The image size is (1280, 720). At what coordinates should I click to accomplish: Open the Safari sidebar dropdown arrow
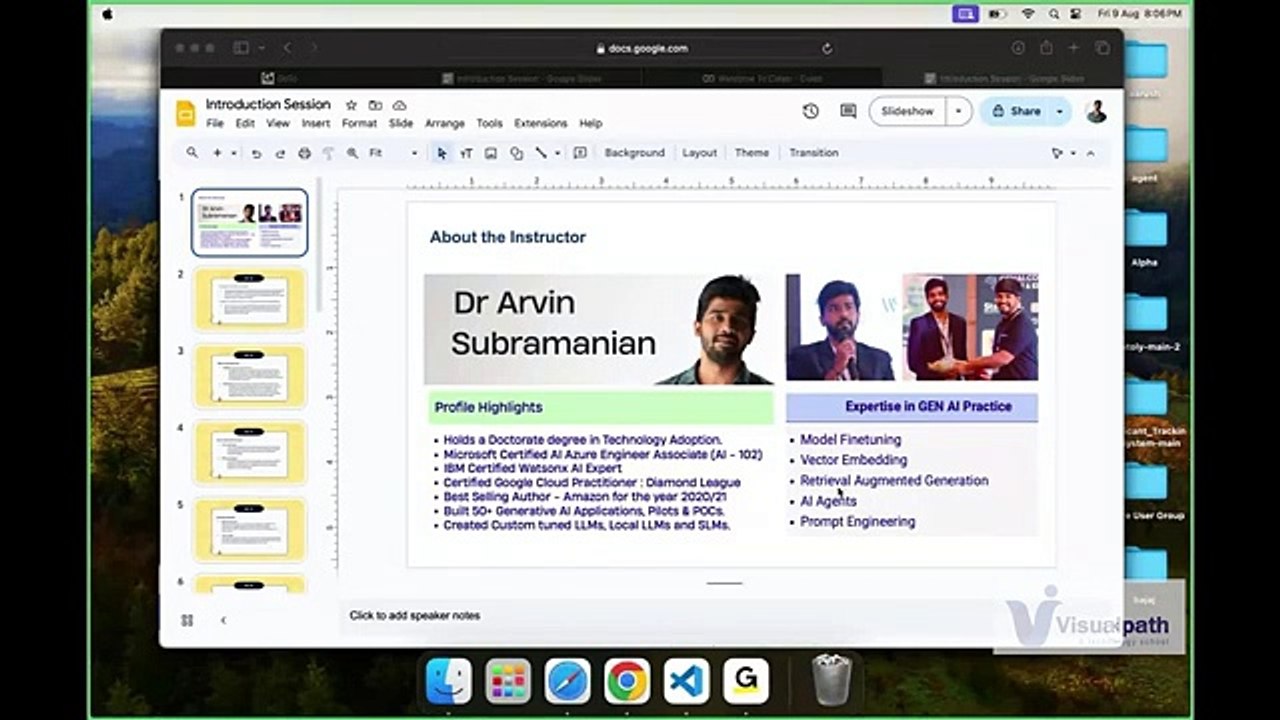point(261,48)
